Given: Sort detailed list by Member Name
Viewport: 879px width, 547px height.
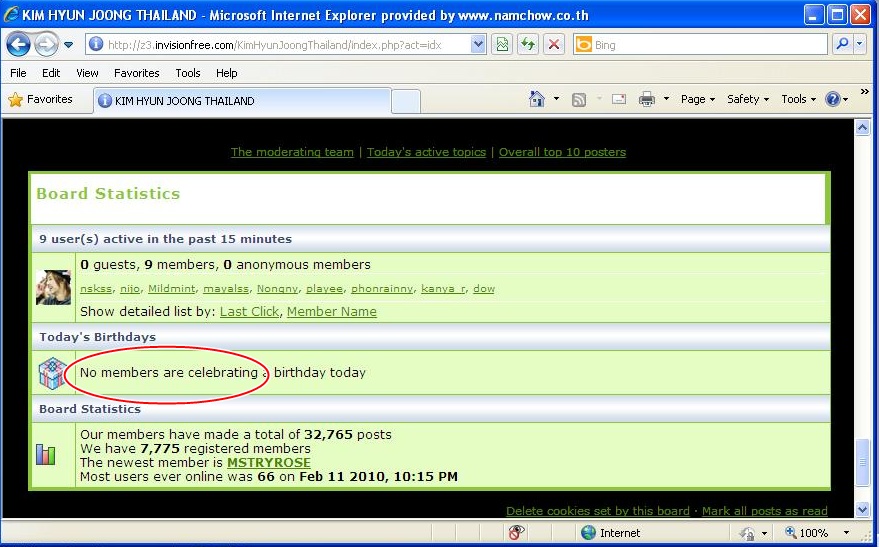Looking at the screenshot, I should (x=332, y=312).
